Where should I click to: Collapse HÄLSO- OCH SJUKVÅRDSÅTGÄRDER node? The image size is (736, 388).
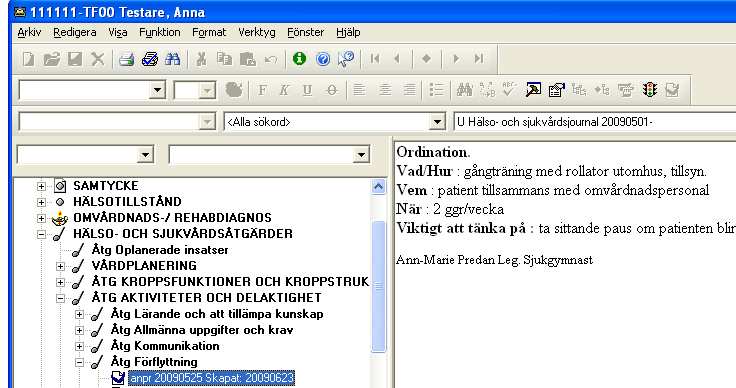[41, 234]
